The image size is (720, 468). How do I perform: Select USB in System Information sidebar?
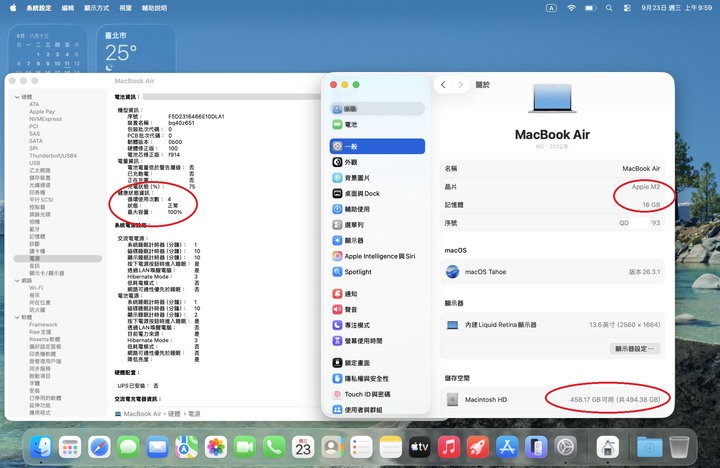(34, 163)
